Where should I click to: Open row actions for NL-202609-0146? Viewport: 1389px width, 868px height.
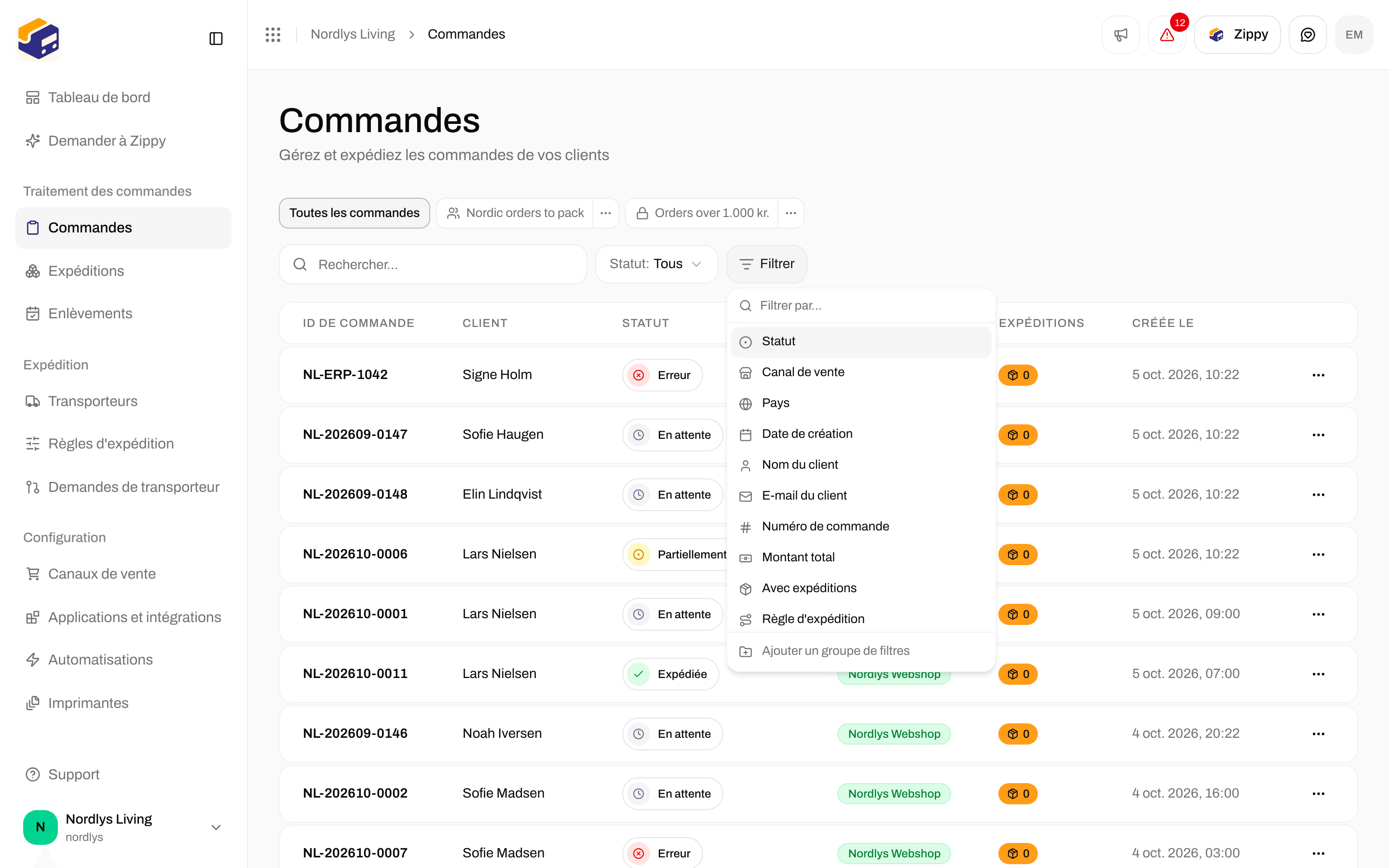(1319, 733)
